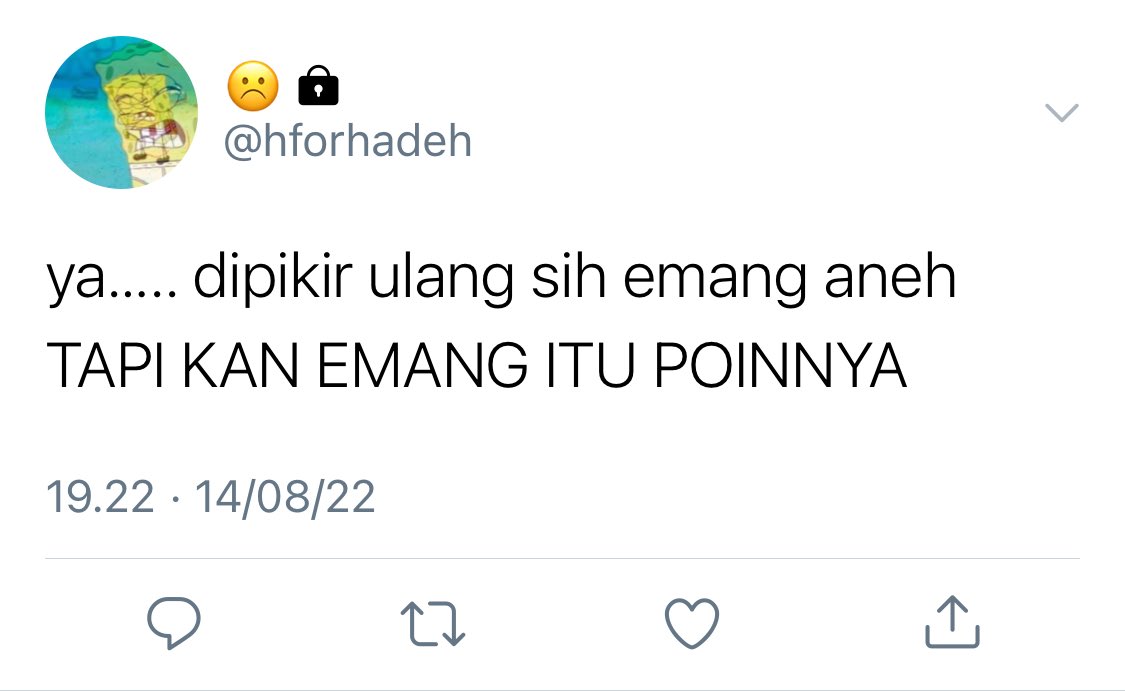Viewport: 1125px width, 691px height.
Task: Reply to the tweet via speech bubble icon
Action: click(174, 622)
